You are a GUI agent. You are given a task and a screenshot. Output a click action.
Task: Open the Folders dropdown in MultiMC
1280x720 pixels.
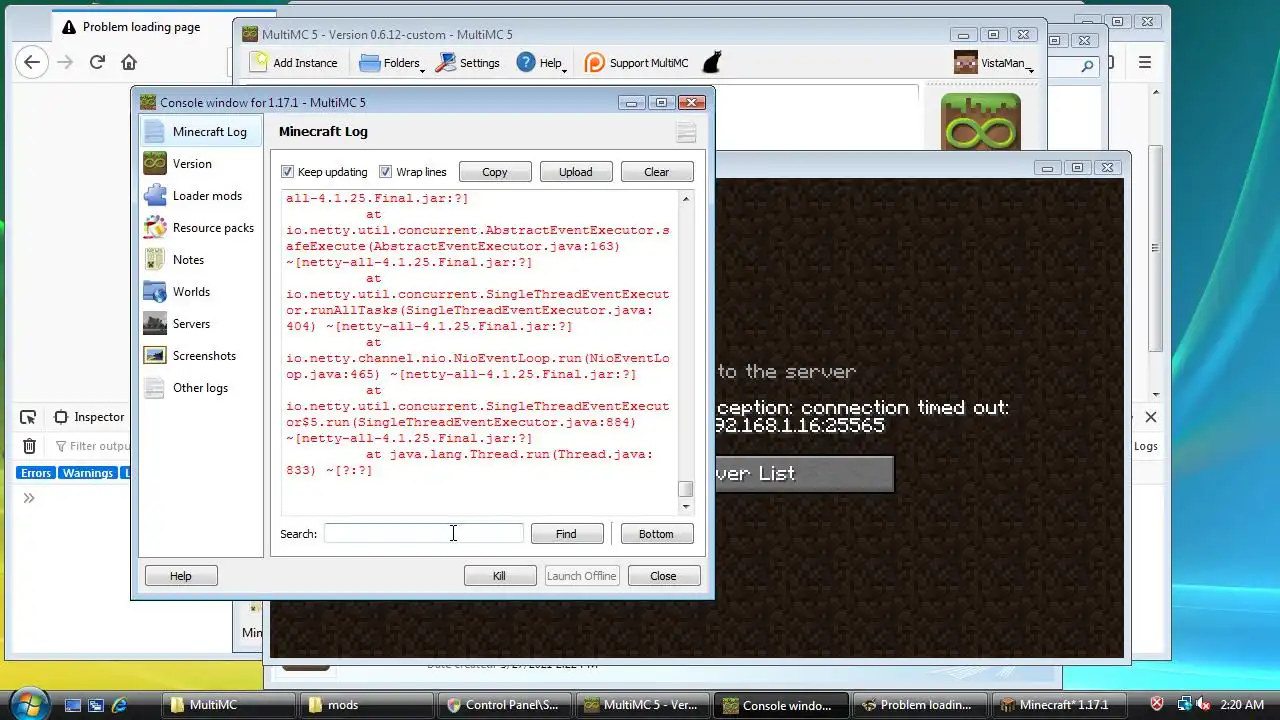tap(391, 63)
